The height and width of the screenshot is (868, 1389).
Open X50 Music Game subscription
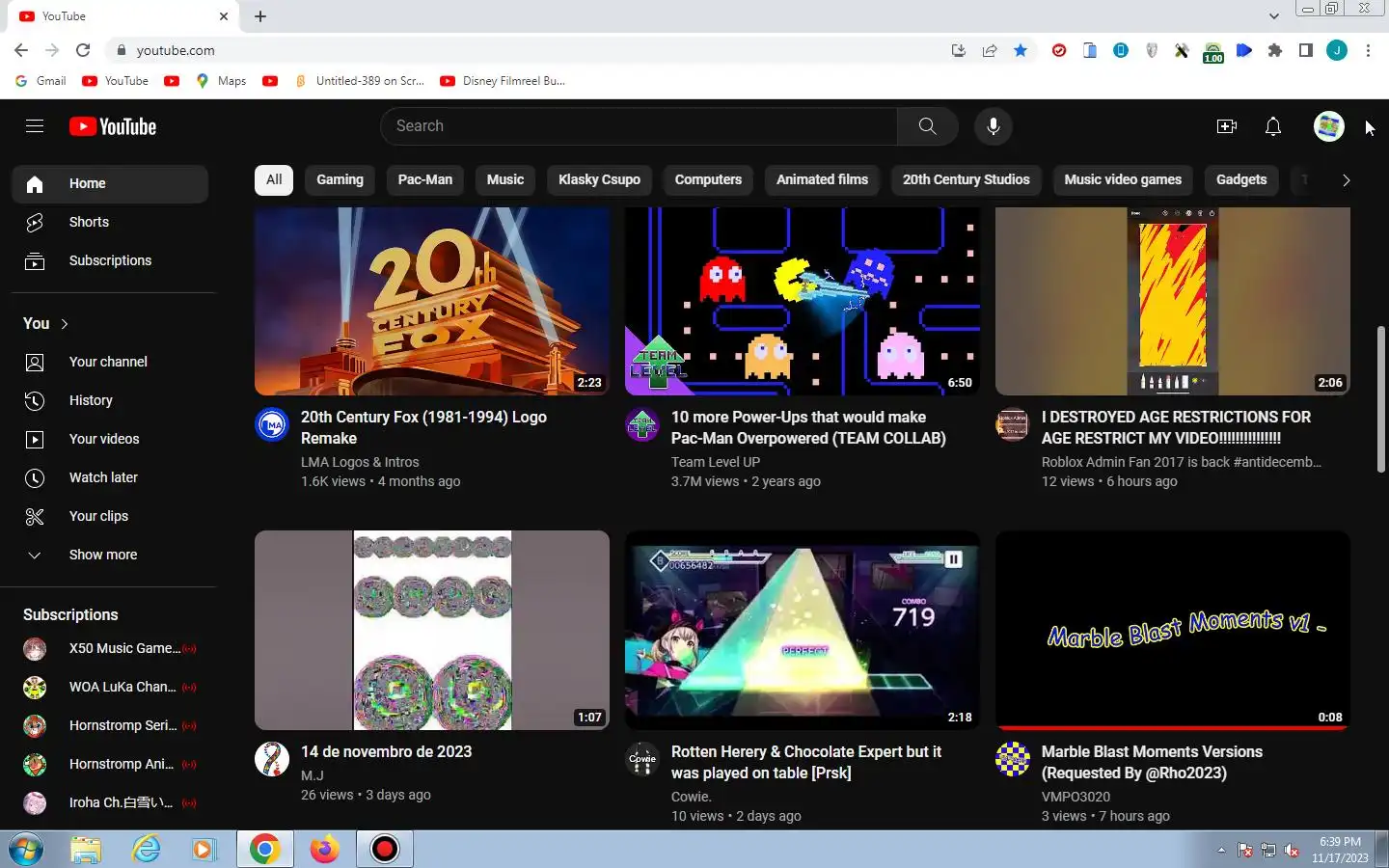tap(110, 648)
